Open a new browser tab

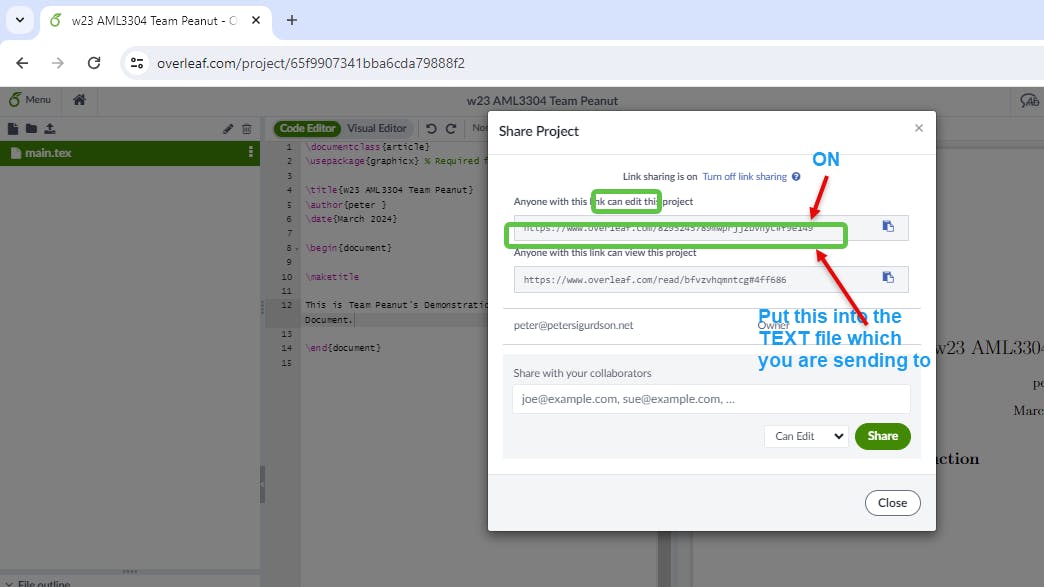[x=292, y=21]
